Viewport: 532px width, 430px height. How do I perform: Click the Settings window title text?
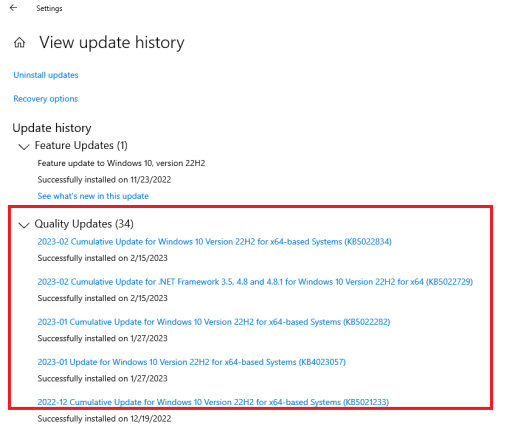49,8
